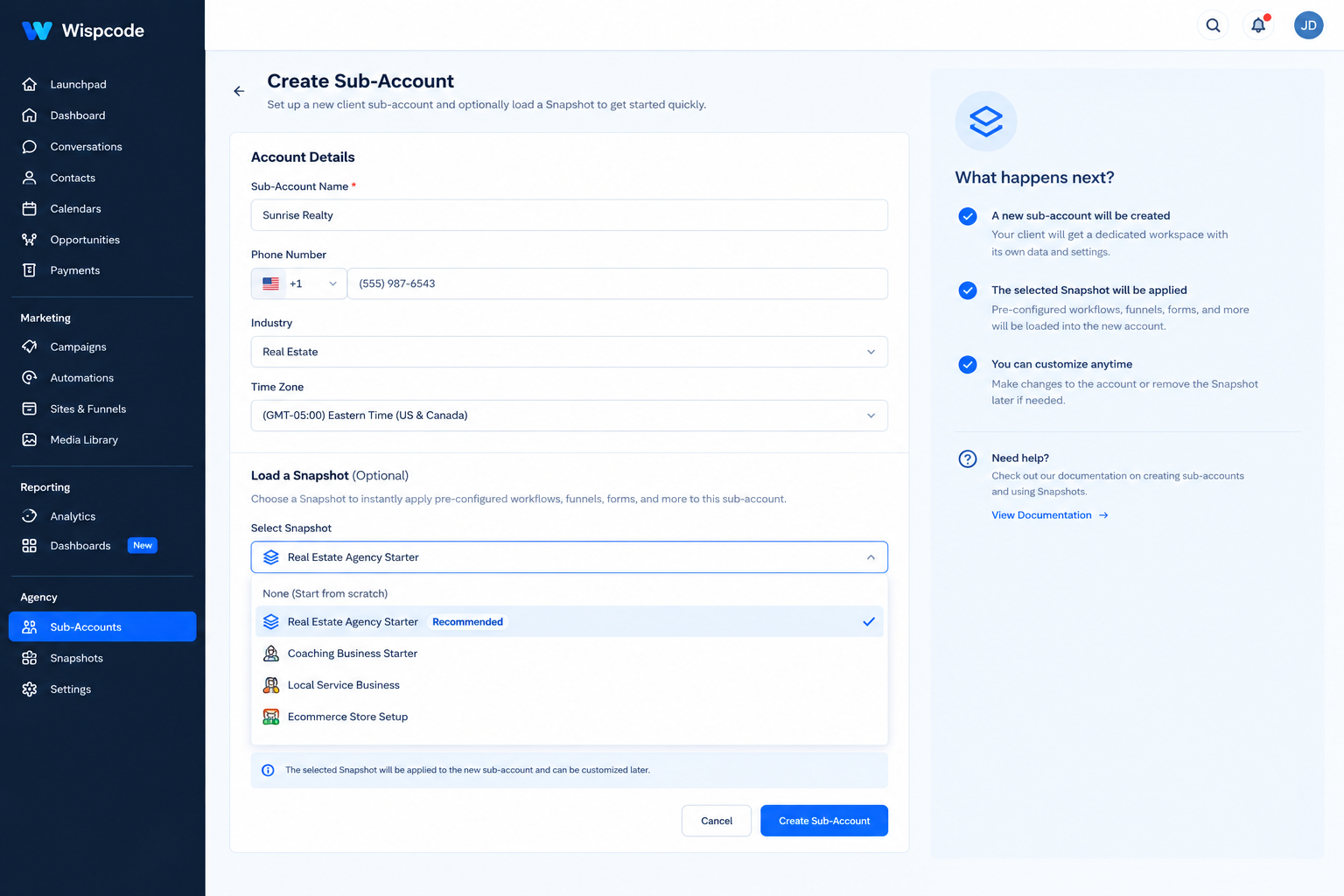The width and height of the screenshot is (1344, 896).
Task: Choose None (Start from scratch) option
Action: 570,593
